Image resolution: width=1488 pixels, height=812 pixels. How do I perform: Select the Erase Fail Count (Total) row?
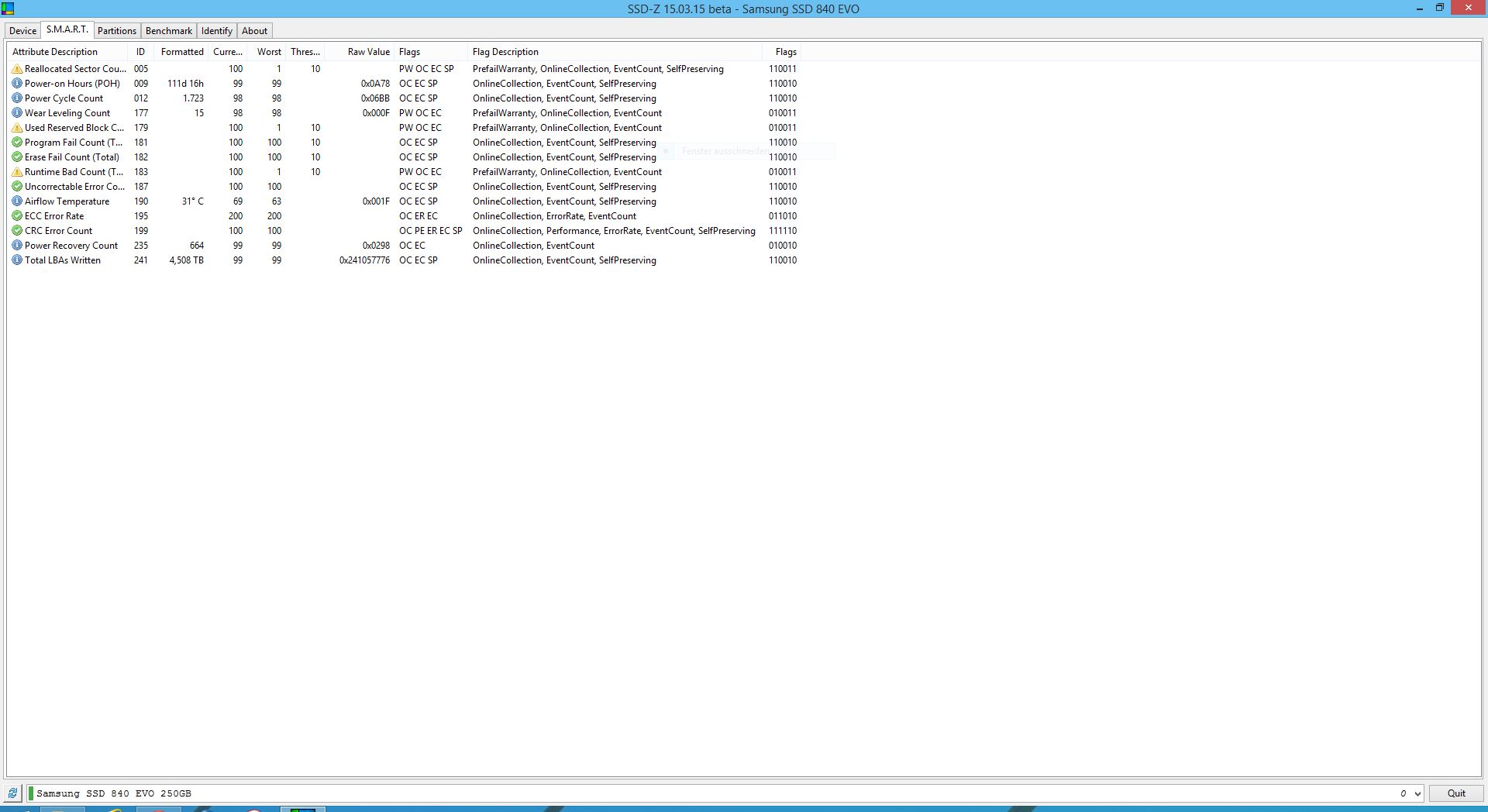tap(404, 157)
